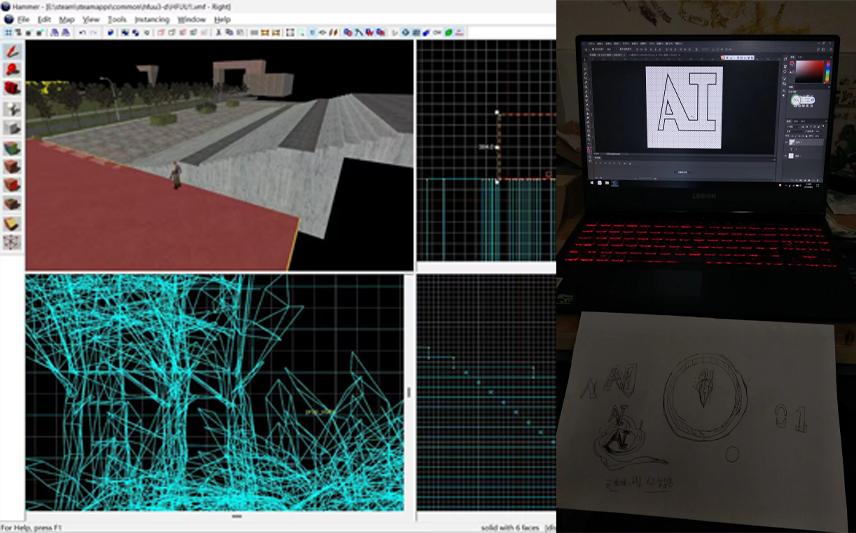Toggle the 2D grid button in toolbar

point(7,32)
